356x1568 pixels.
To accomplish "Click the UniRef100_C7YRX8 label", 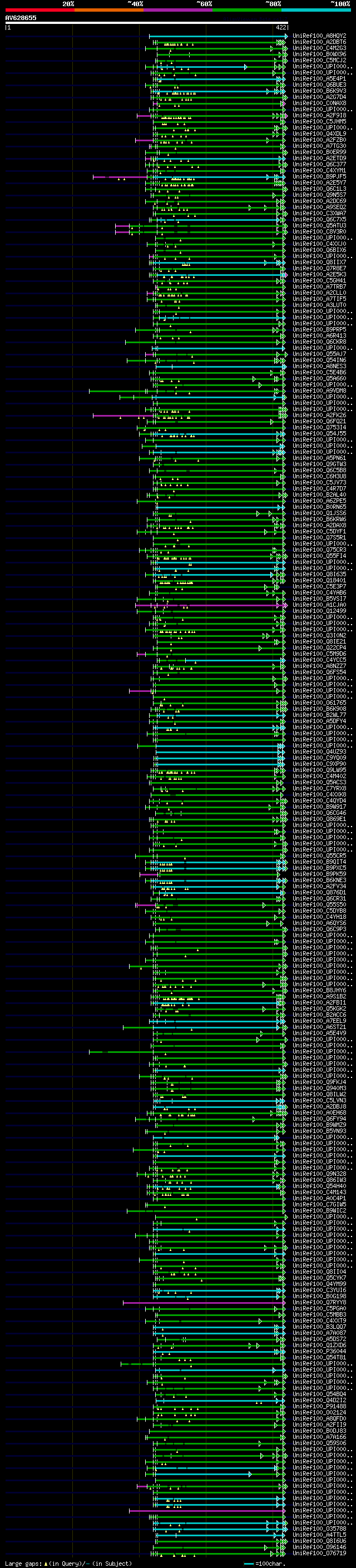I will click(x=319, y=788).
